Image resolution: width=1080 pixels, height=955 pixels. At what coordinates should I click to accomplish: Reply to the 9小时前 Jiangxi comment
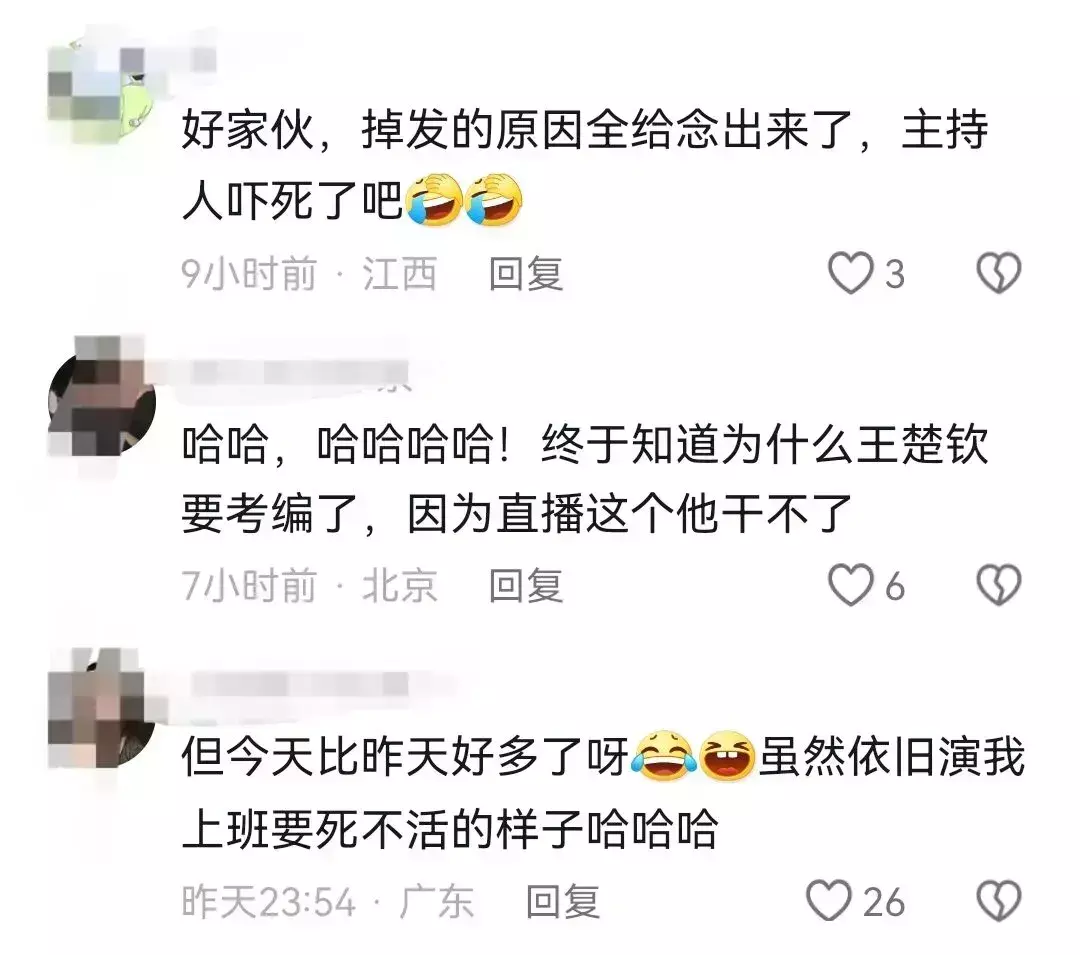pyautogui.click(x=526, y=274)
